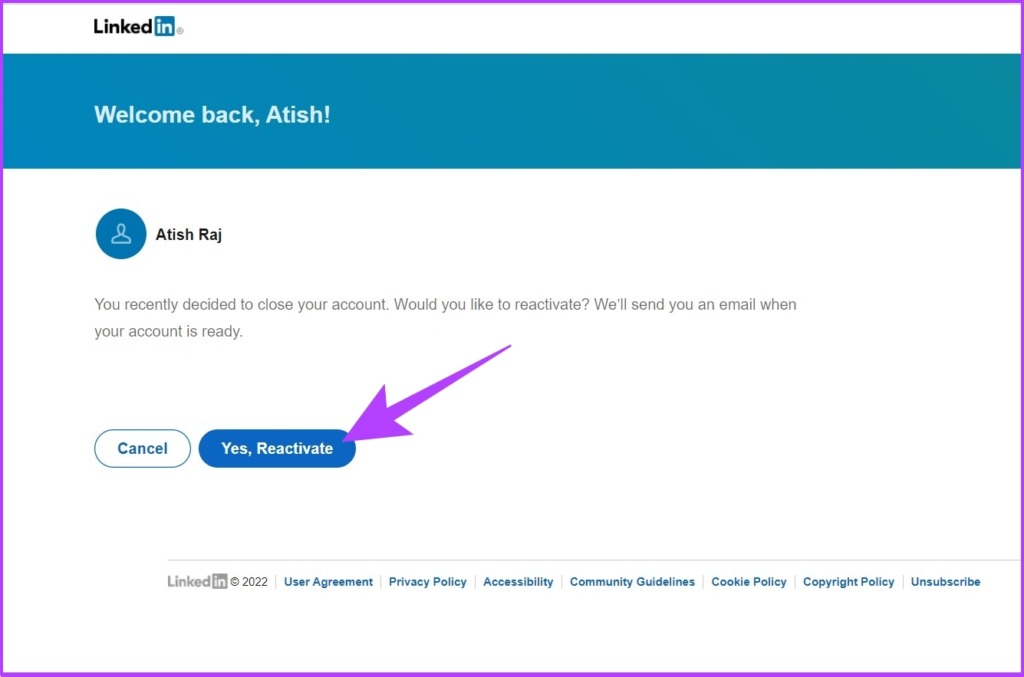Click the gray LinkedIn logo in the footer
This screenshot has height=677, width=1024.
[197, 581]
